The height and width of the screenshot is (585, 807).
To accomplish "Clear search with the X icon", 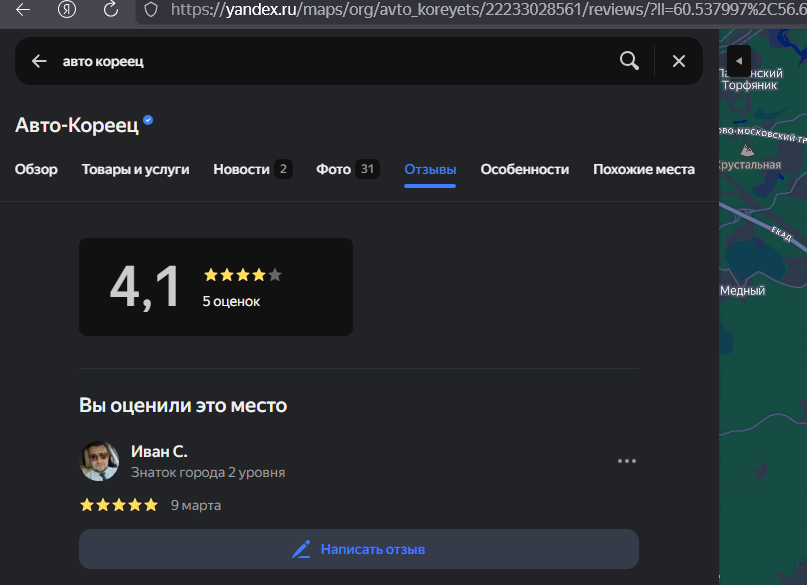I will pos(679,61).
